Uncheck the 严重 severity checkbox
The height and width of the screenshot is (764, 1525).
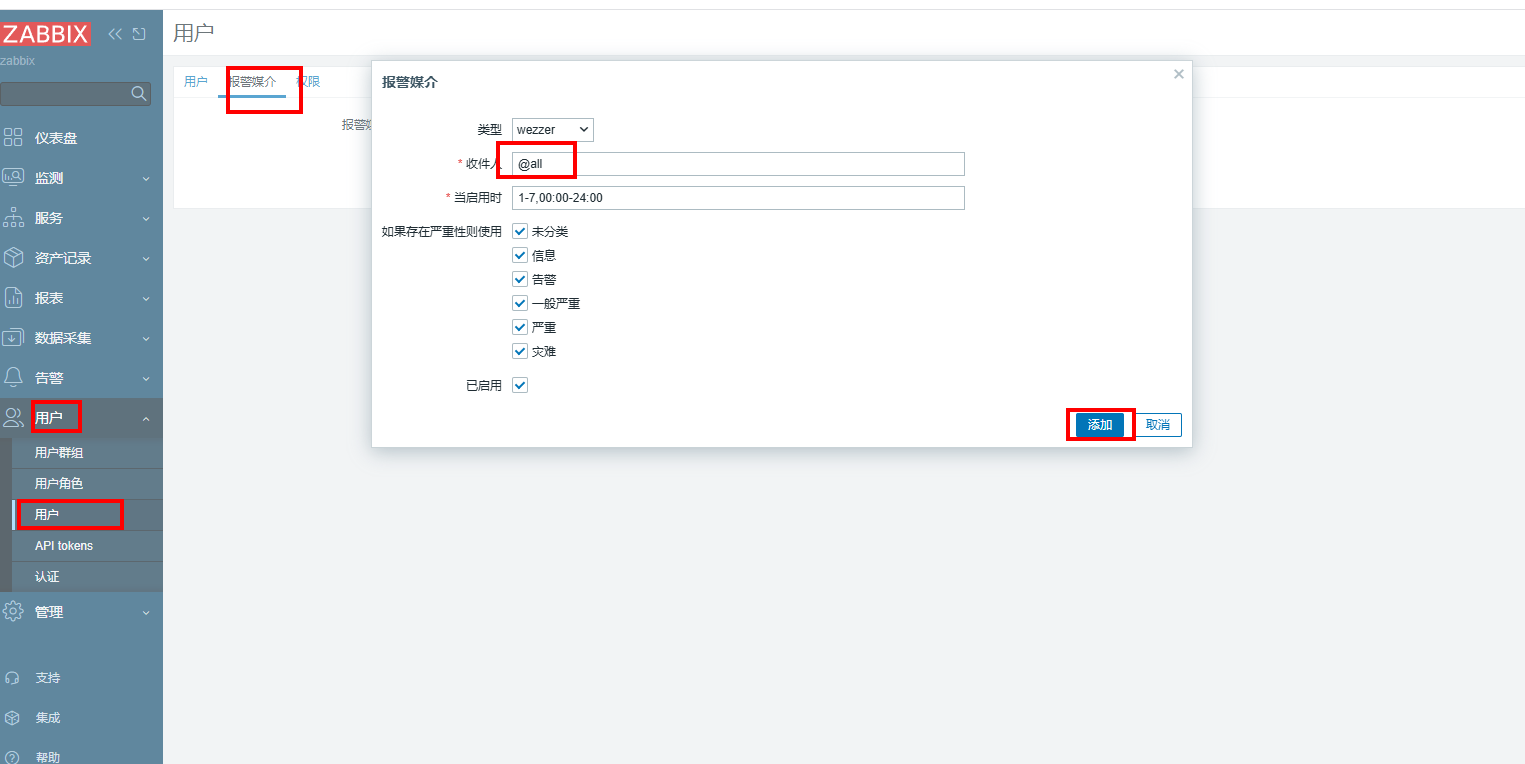pyautogui.click(x=520, y=327)
